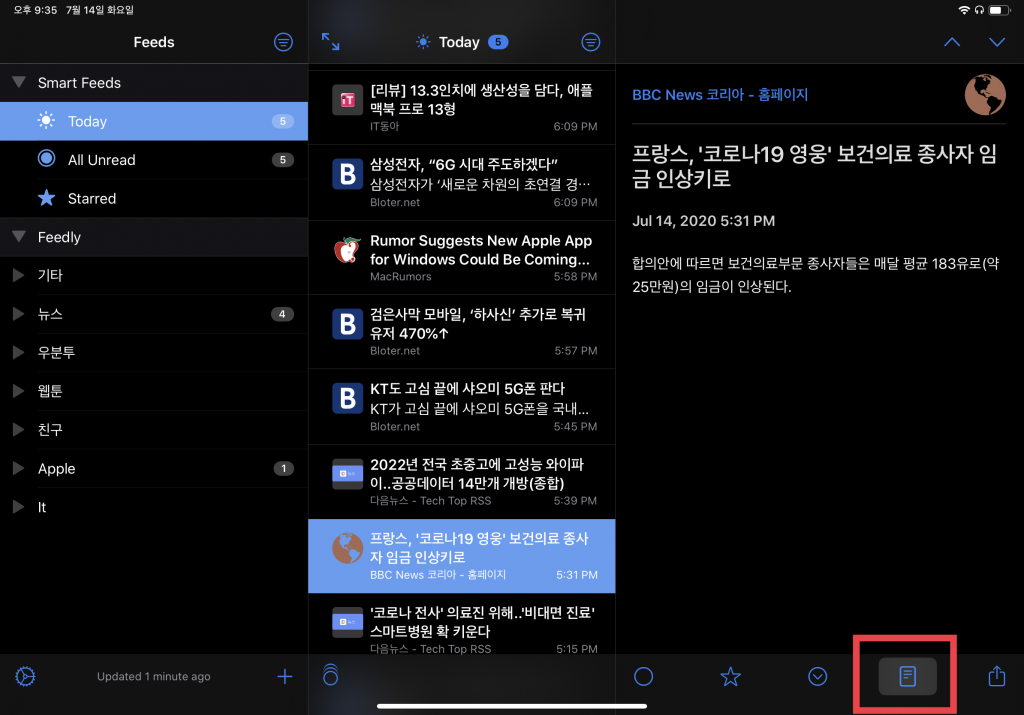Toggle read status circle in article toolbar
This screenshot has height=715, width=1024.
[643, 676]
